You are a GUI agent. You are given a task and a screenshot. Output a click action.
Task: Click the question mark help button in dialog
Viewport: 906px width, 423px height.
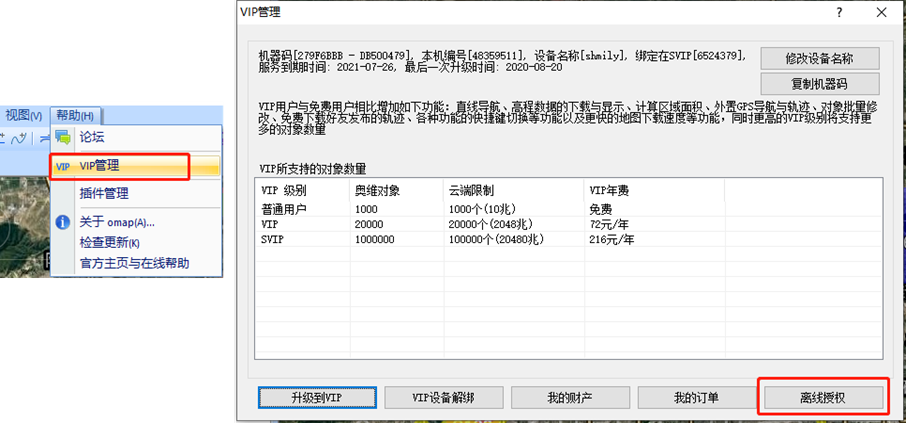[x=838, y=12]
